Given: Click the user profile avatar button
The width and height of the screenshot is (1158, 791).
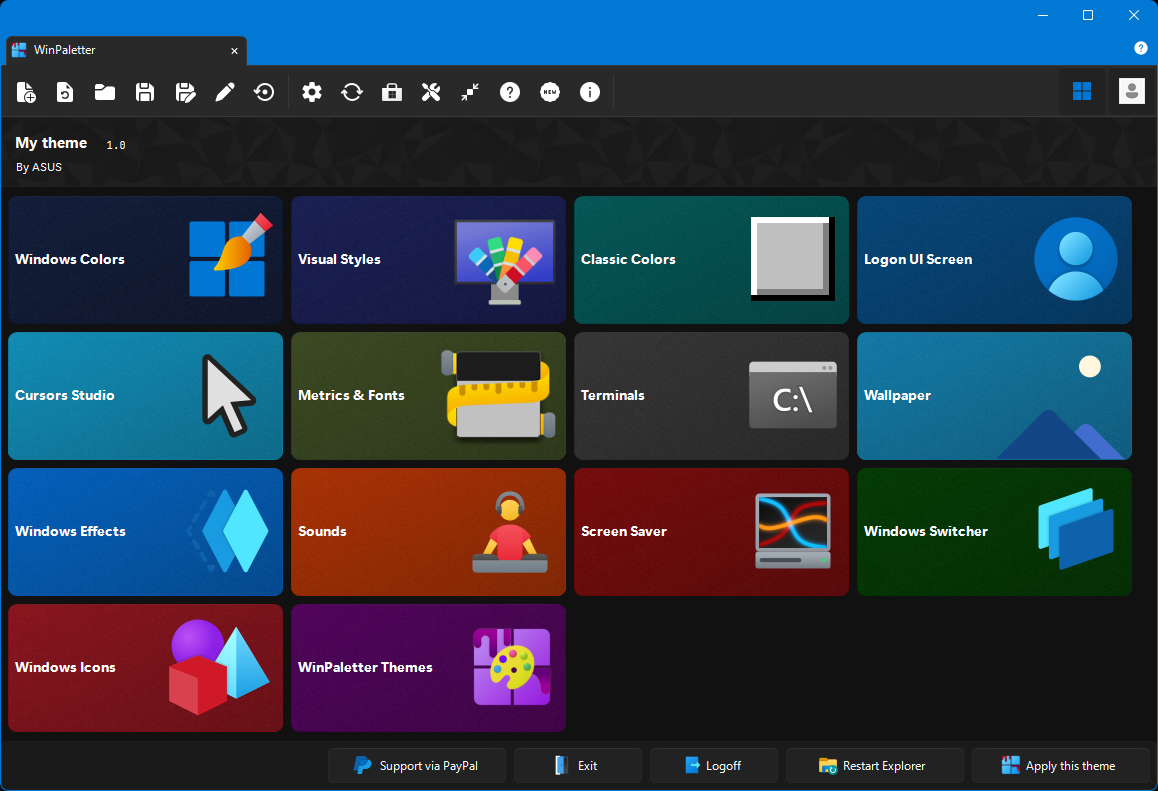Looking at the screenshot, I should click(x=1131, y=92).
